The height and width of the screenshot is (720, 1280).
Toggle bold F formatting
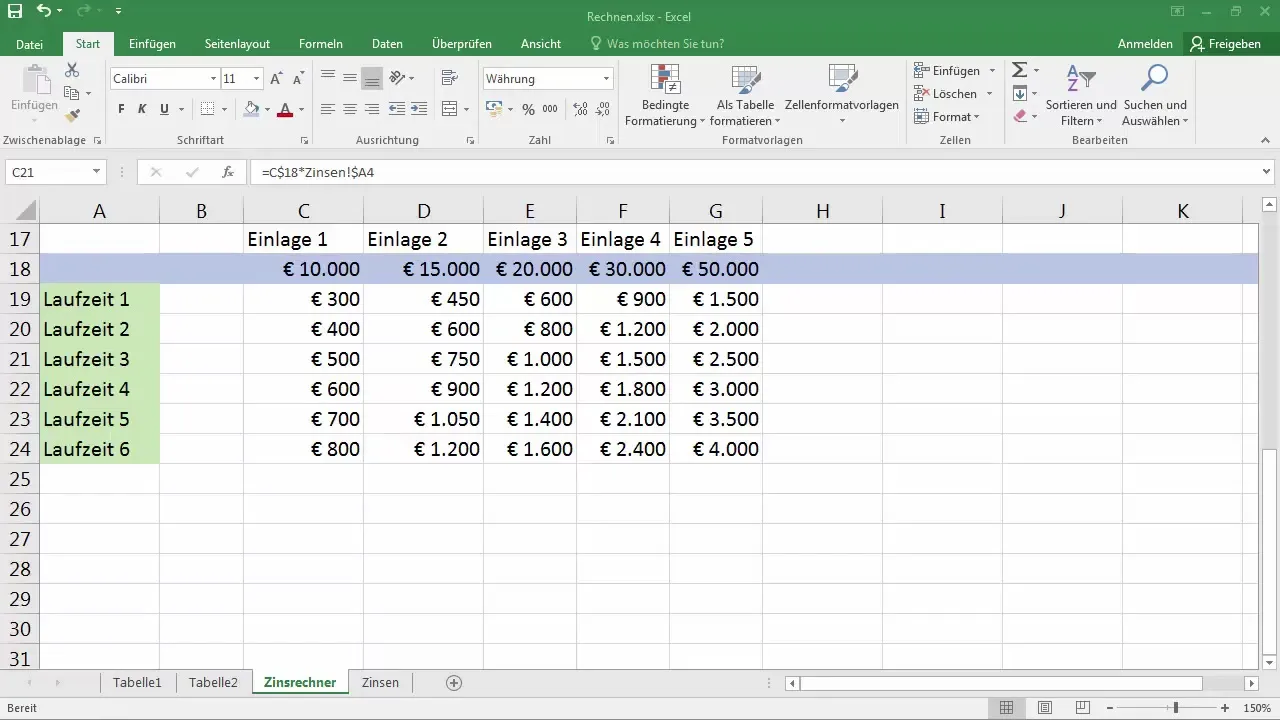pos(121,109)
